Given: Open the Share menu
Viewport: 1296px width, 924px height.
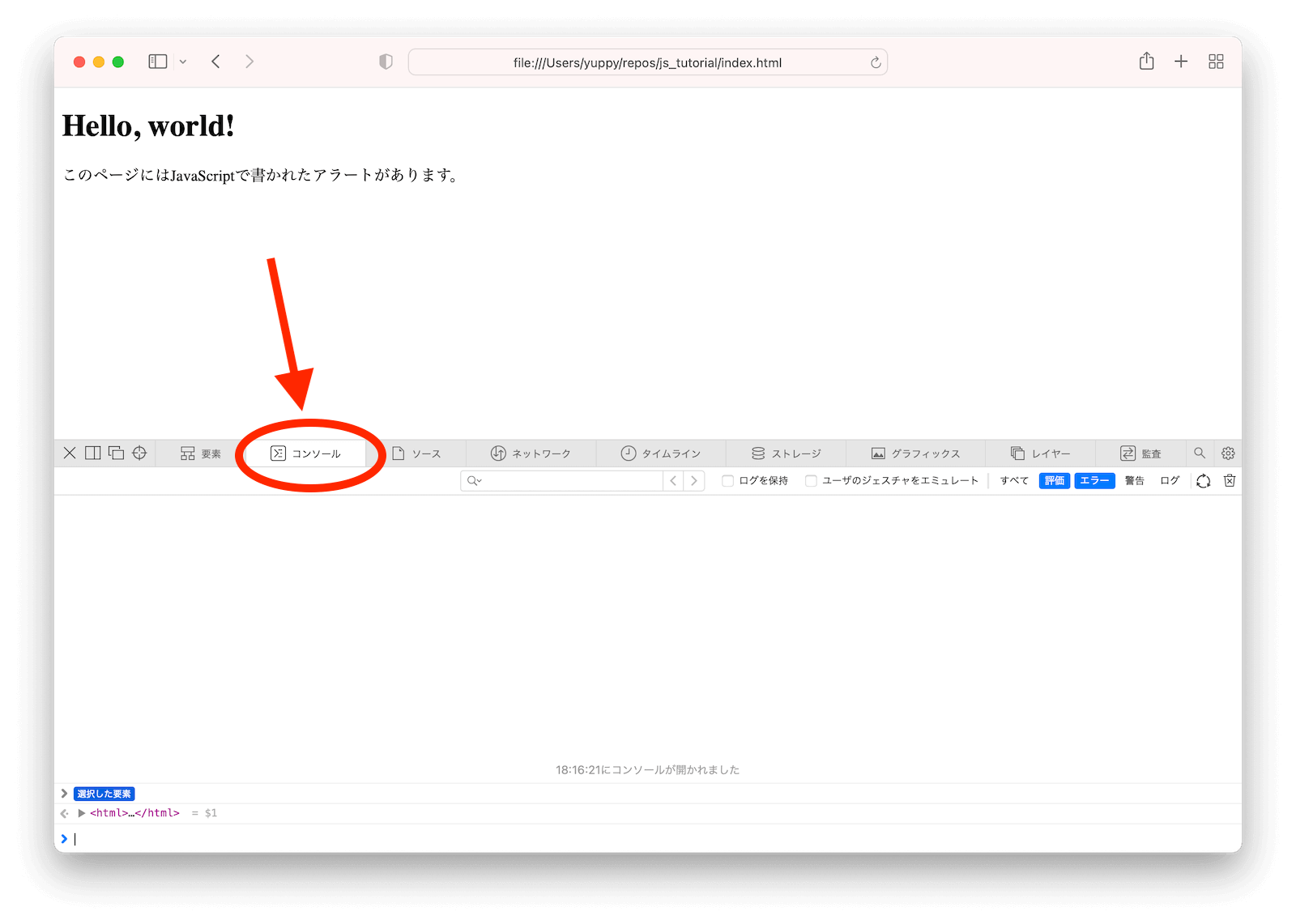Looking at the screenshot, I should [1146, 61].
